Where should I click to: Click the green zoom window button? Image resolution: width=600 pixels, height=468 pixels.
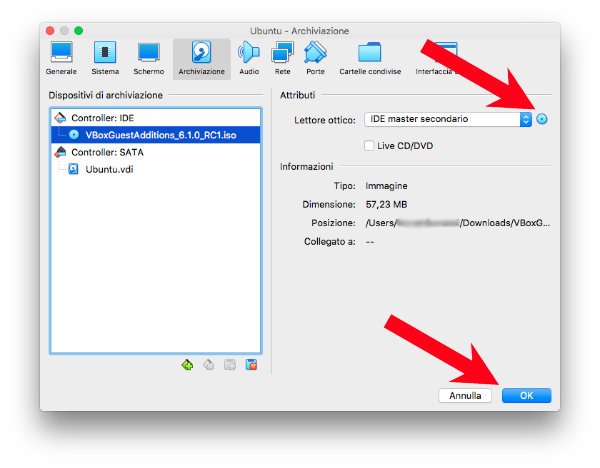click(79, 31)
